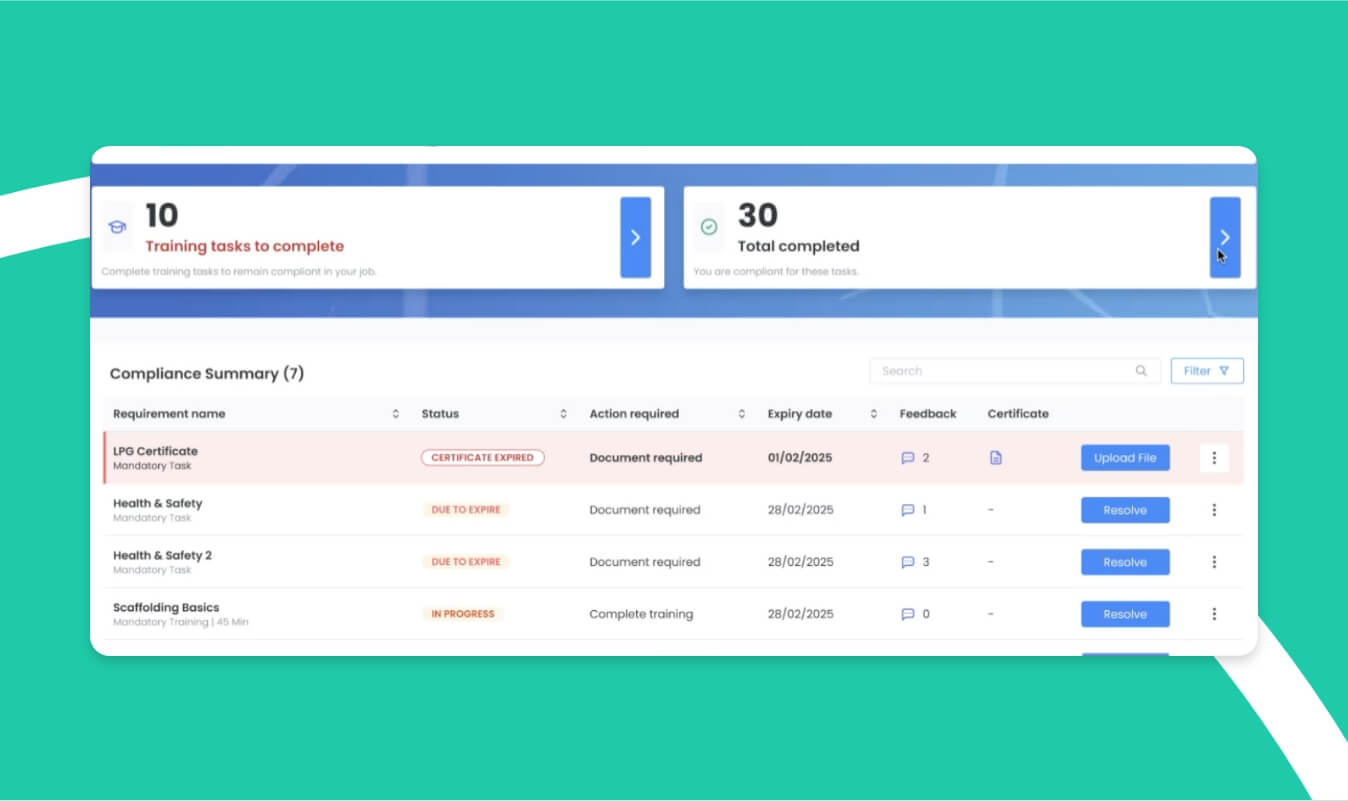Open the Filter options
Screen dimensions: 1348x801
[x=1207, y=371]
